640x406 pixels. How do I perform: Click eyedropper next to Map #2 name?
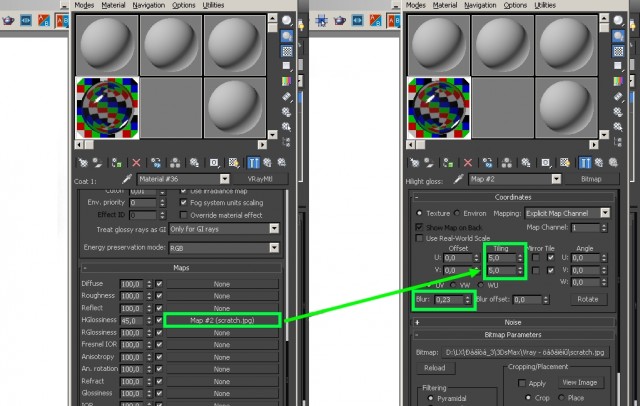[x=458, y=179]
